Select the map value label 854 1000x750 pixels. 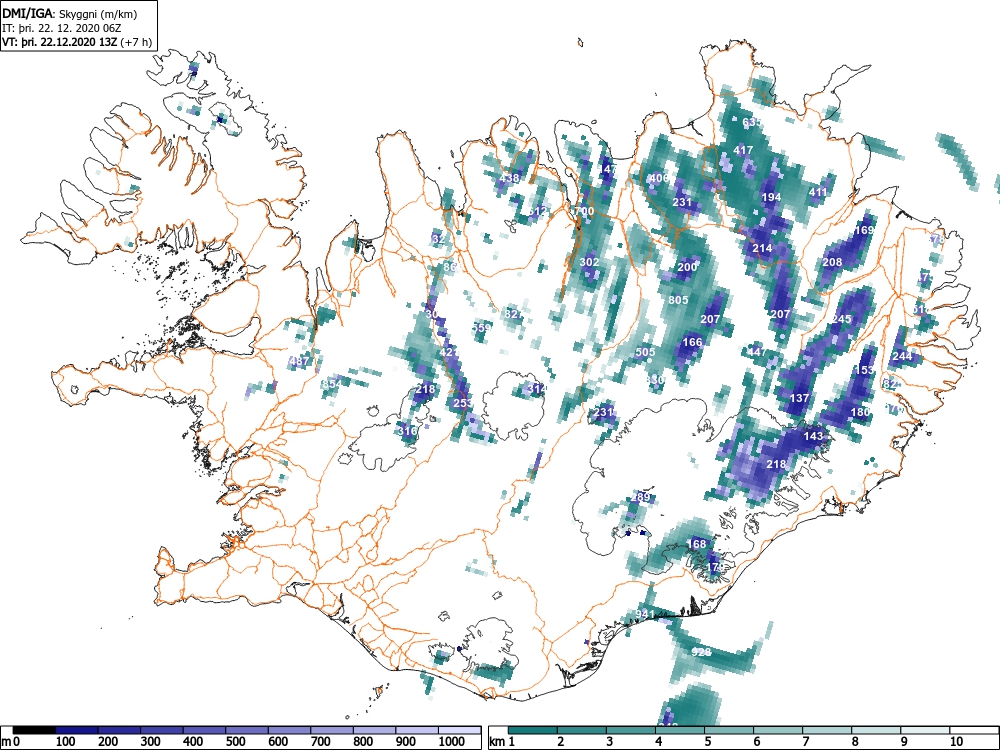coord(332,384)
